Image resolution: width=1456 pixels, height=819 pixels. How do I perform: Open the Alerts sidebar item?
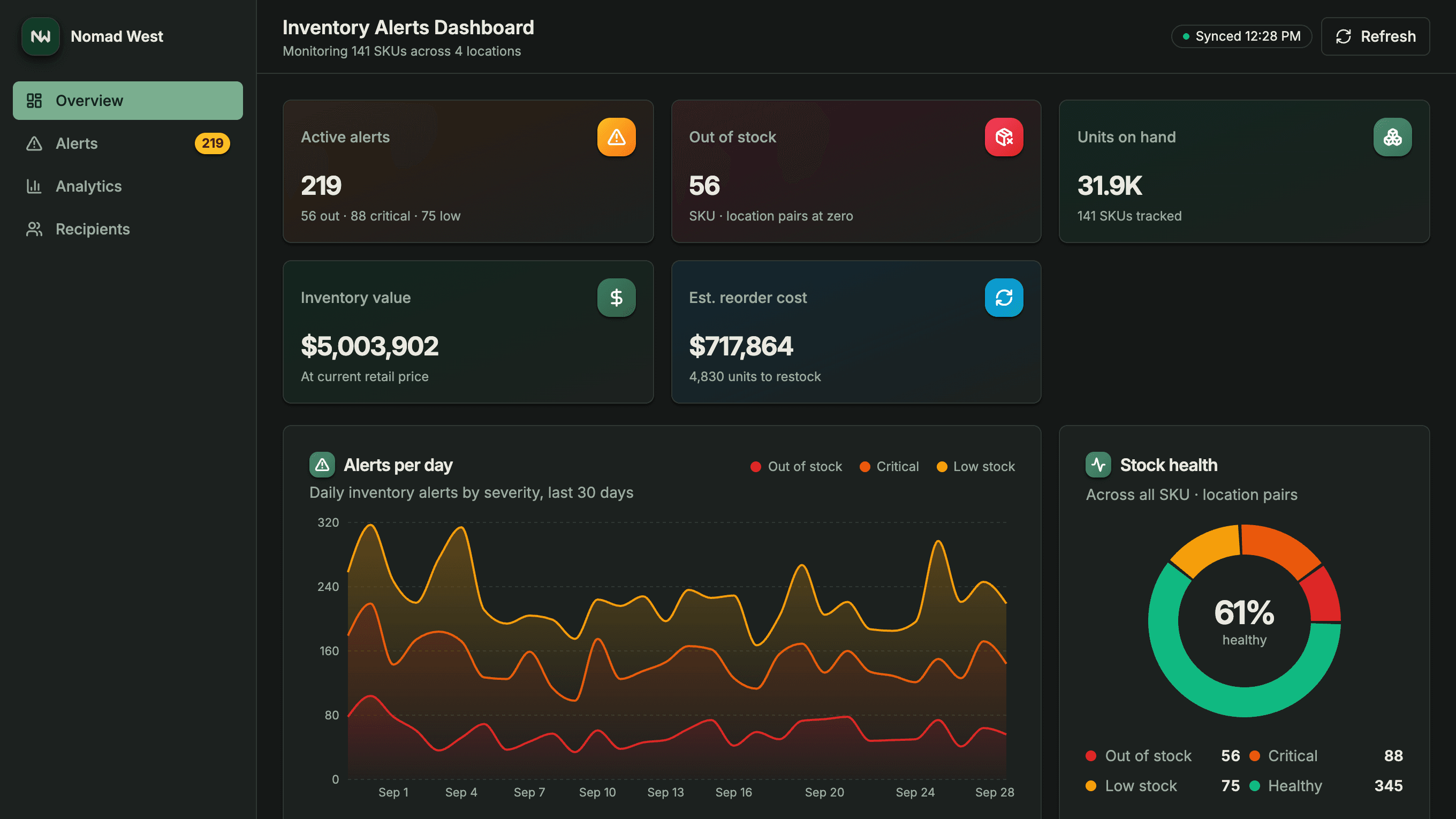pyautogui.click(x=128, y=143)
